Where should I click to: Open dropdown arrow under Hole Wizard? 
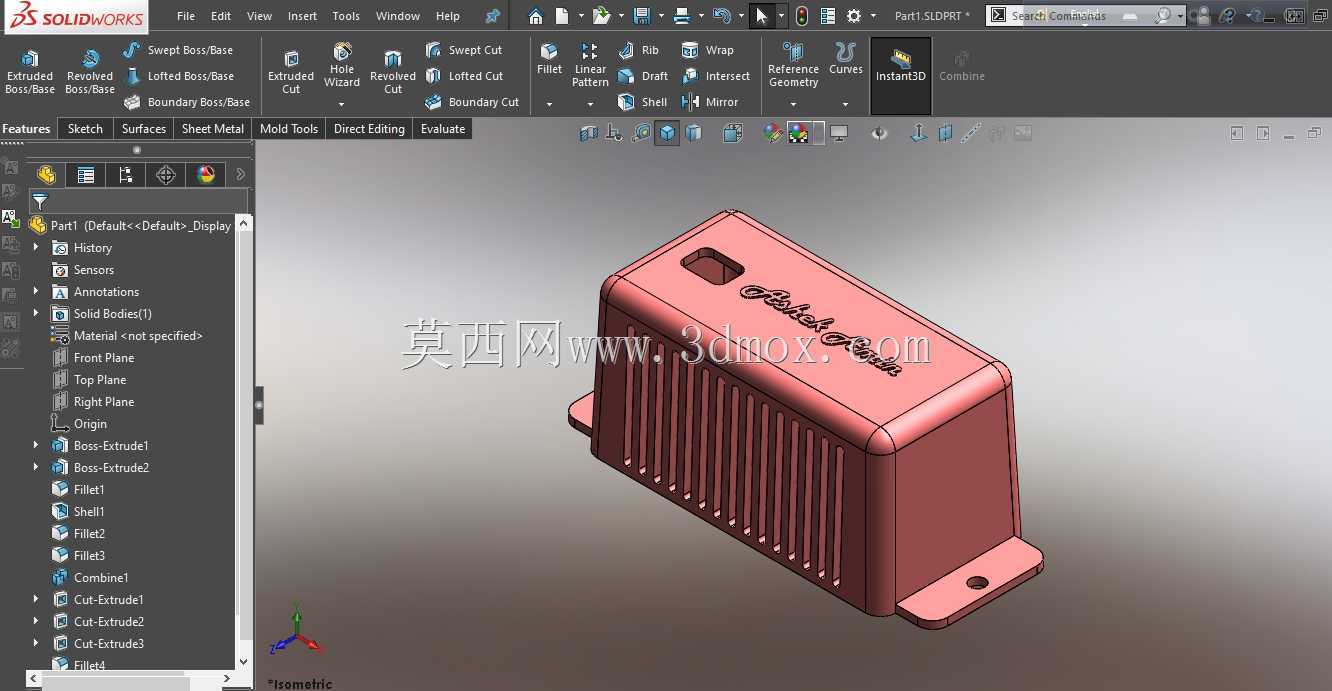tap(342, 104)
